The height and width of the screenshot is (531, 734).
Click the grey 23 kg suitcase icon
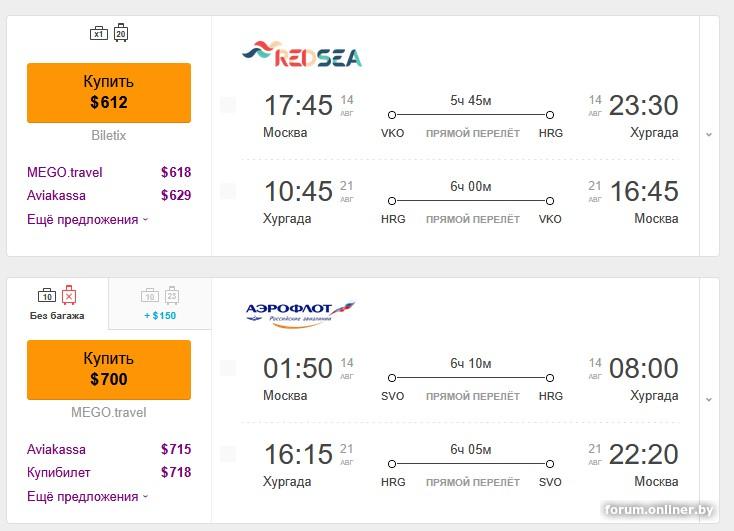pyautogui.click(x=171, y=295)
